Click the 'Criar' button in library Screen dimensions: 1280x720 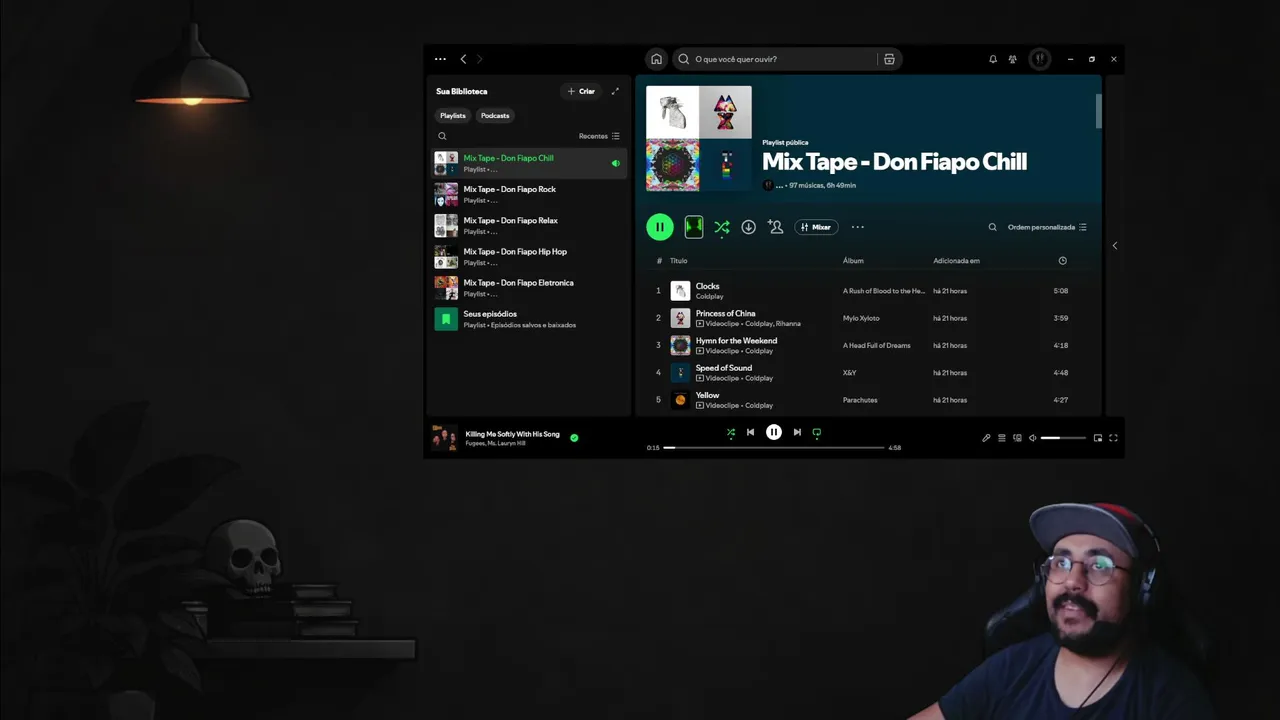(x=581, y=91)
